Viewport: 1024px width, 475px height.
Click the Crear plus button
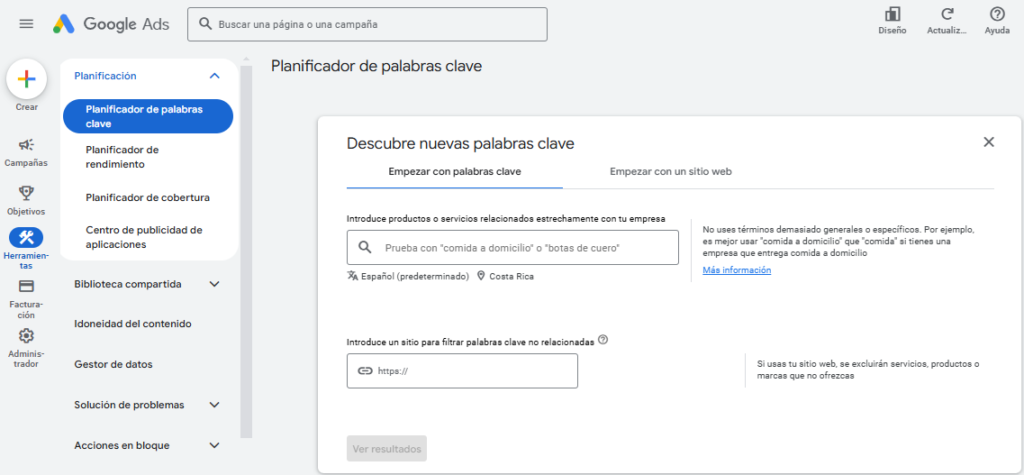coord(26,79)
